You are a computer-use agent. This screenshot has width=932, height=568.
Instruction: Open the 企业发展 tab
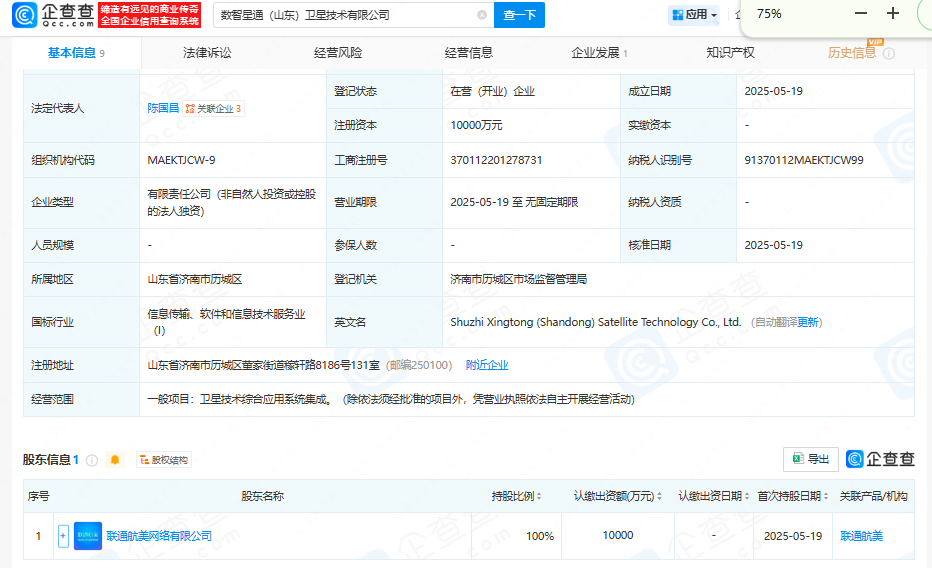[599, 53]
